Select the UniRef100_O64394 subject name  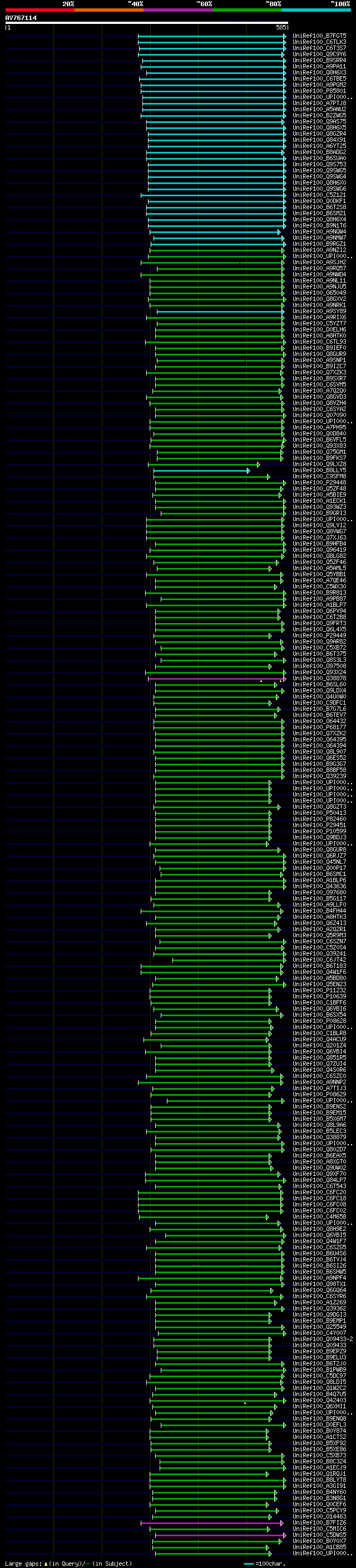coord(319,746)
